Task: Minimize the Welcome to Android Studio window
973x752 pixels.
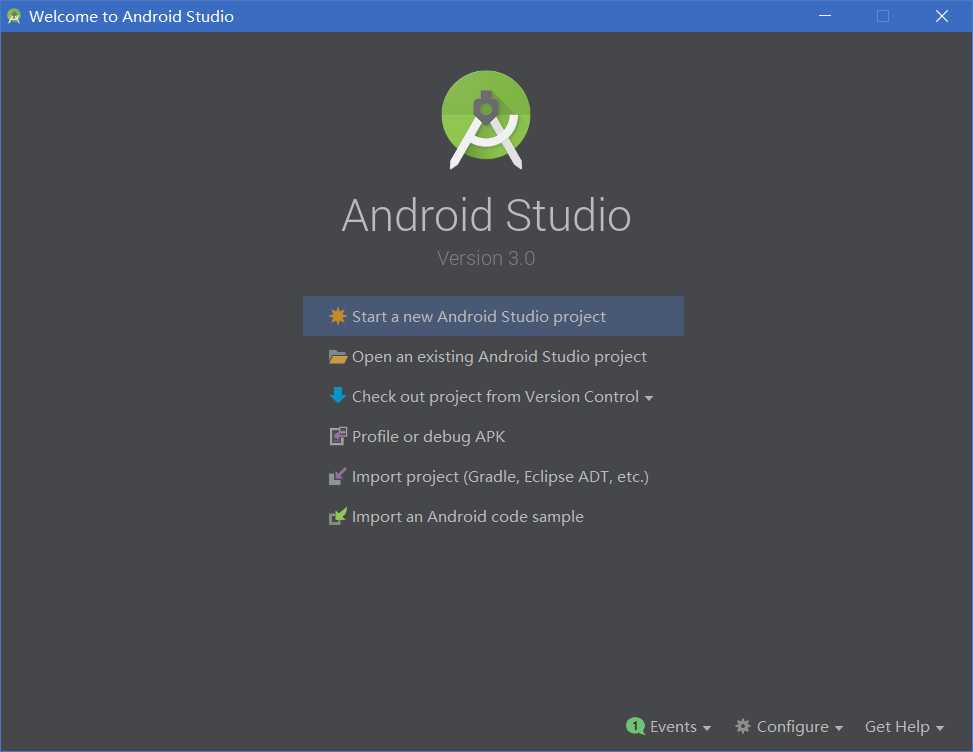Action: [x=825, y=16]
